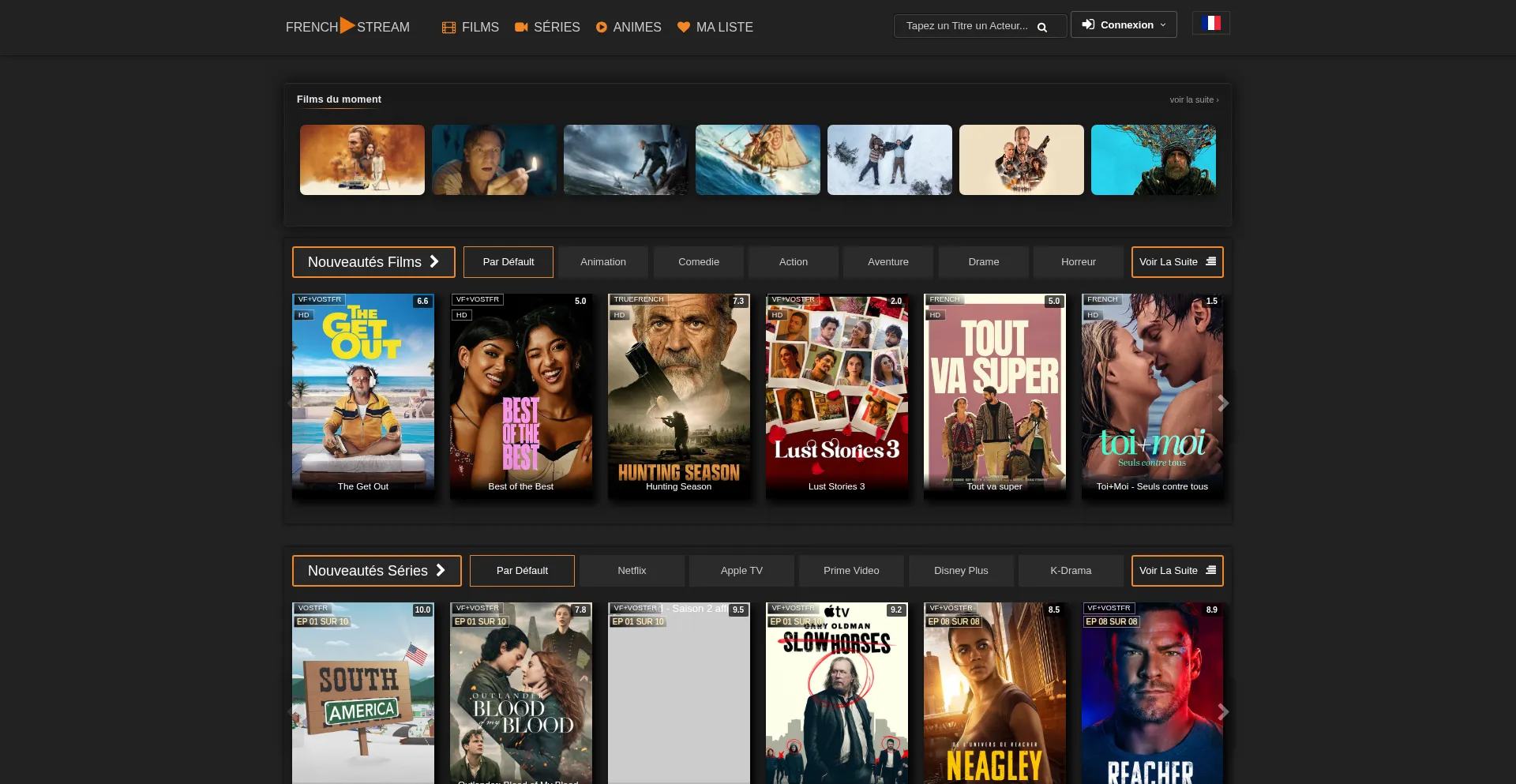The image size is (1516, 784).
Task: Click next arrow on the series carousel
Action: pos(1223,712)
